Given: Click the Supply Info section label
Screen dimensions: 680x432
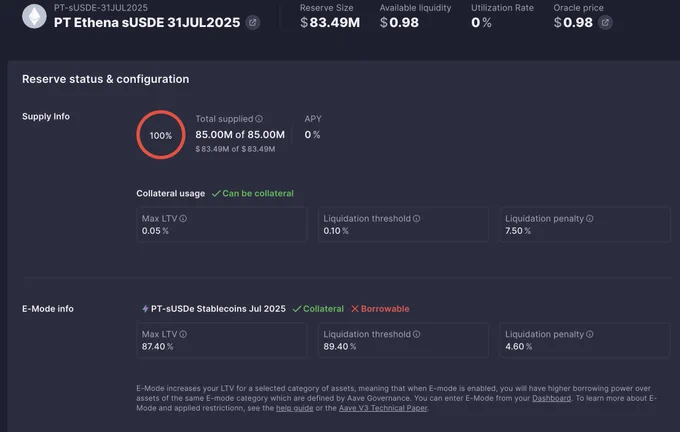Looking at the screenshot, I should (x=46, y=116).
